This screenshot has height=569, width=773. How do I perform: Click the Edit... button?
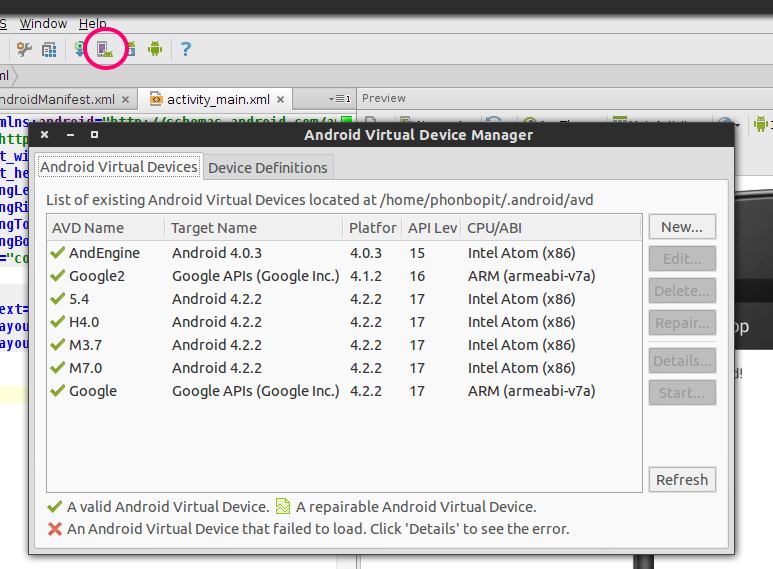coord(682,259)
